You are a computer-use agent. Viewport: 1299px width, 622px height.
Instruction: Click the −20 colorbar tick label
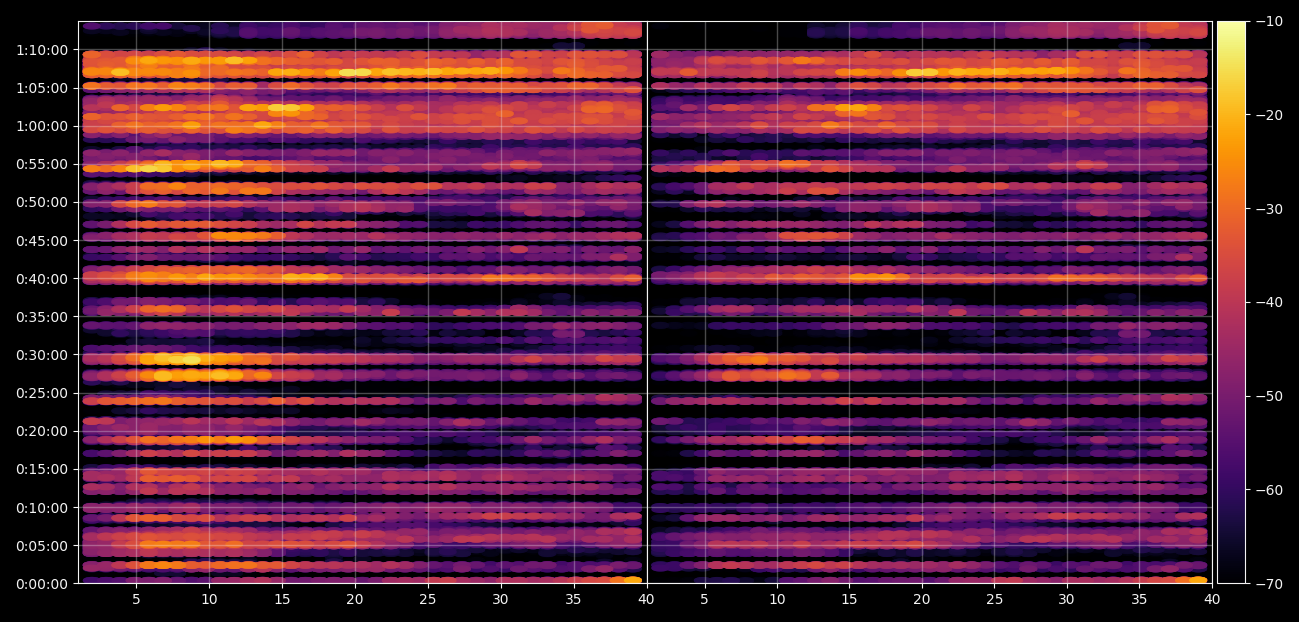pos(1270,115)
